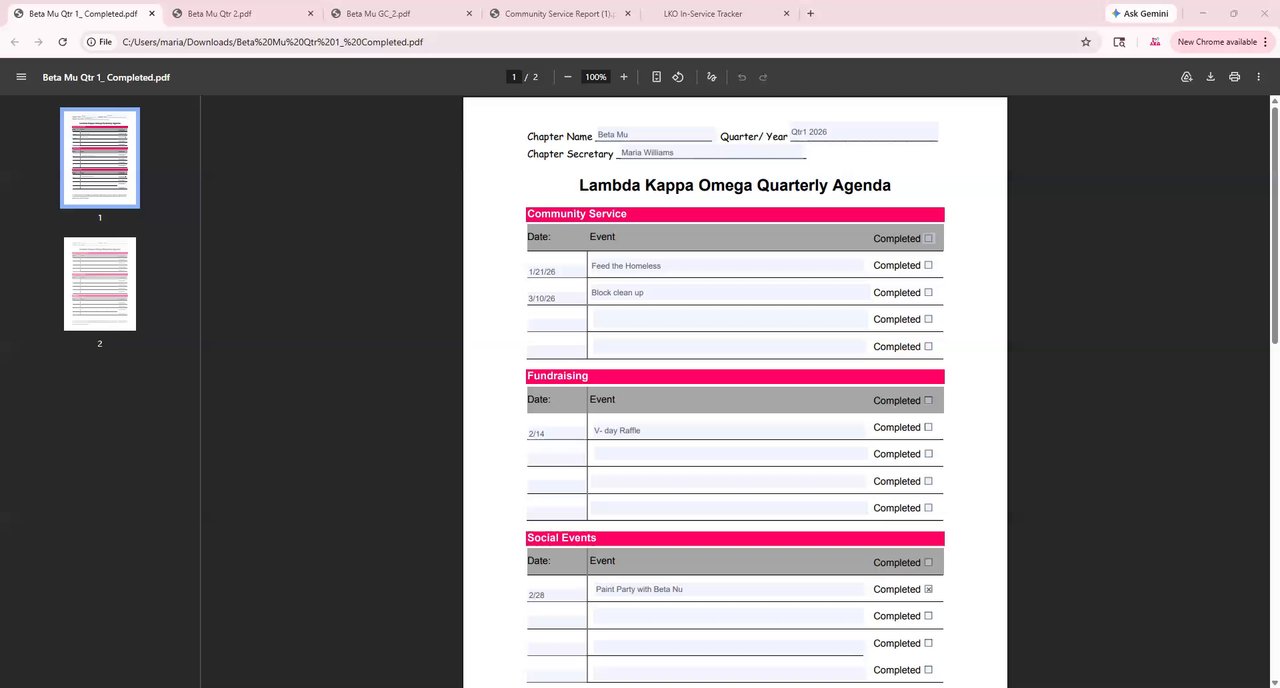Viewport: 1280px width, 688px height.
Task: Click the Fundraising date field 2/14
Action: (556, 433)
